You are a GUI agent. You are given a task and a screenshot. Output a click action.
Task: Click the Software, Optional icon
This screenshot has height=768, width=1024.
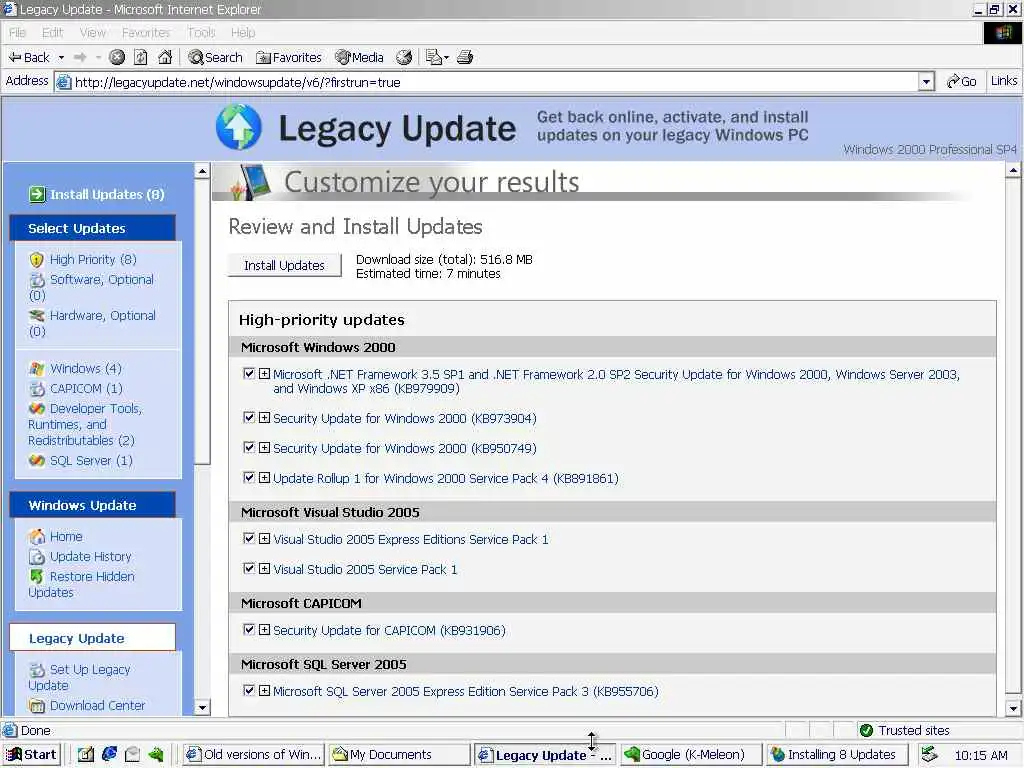tap(37, 280)
